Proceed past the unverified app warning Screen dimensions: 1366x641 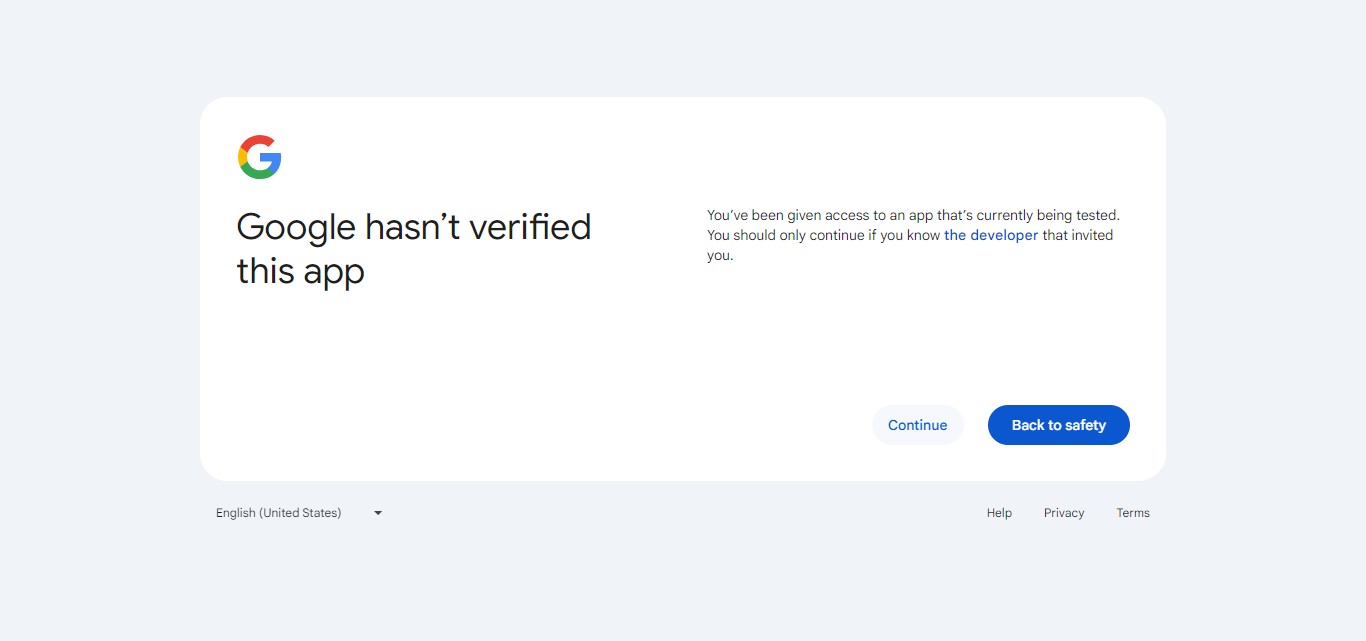pyautogui.click(x=917, y=424)
